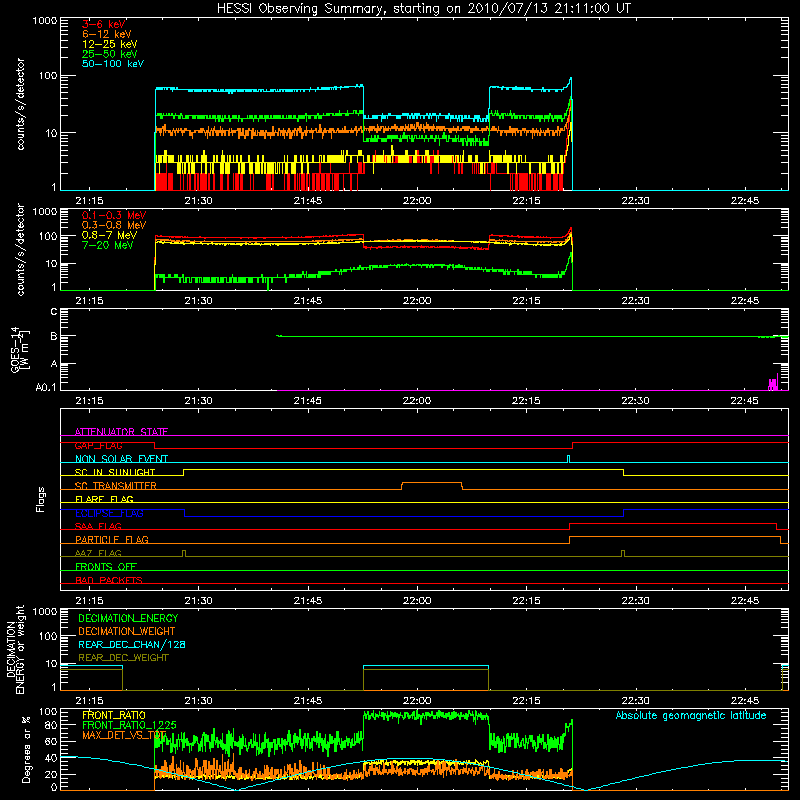This screenshot has width=800, height=800.
Task: Select the GAP_FLAG label
Action: pyautogui.click(x=98, y=445)
